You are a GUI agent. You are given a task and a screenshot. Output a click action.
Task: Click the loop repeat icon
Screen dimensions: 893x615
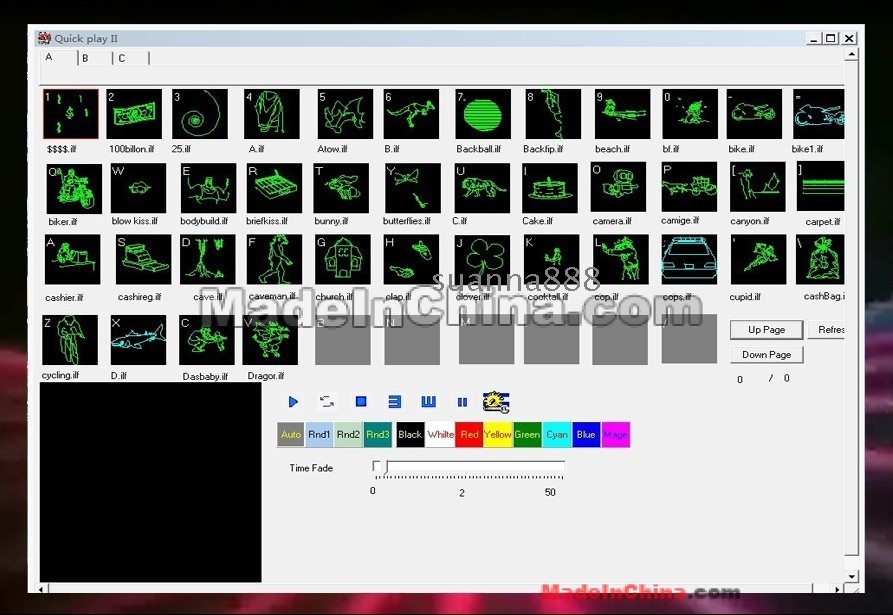pyautogui.click(x=327, y=402)
